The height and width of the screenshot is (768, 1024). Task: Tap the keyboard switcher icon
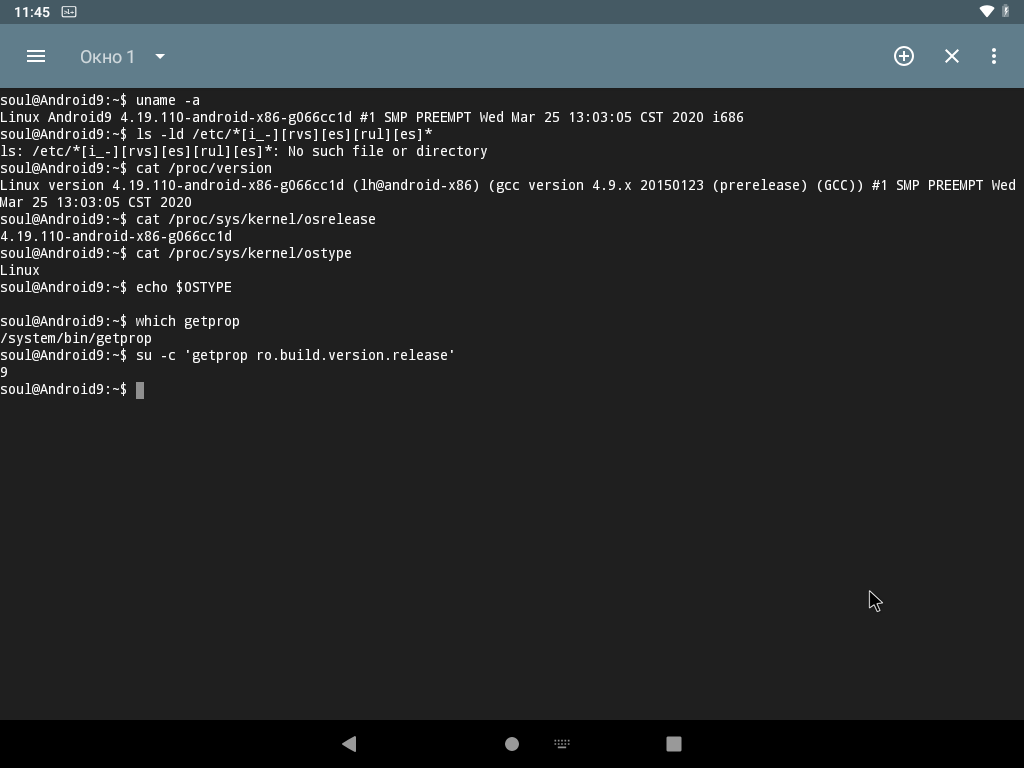(x=562, y=743)
